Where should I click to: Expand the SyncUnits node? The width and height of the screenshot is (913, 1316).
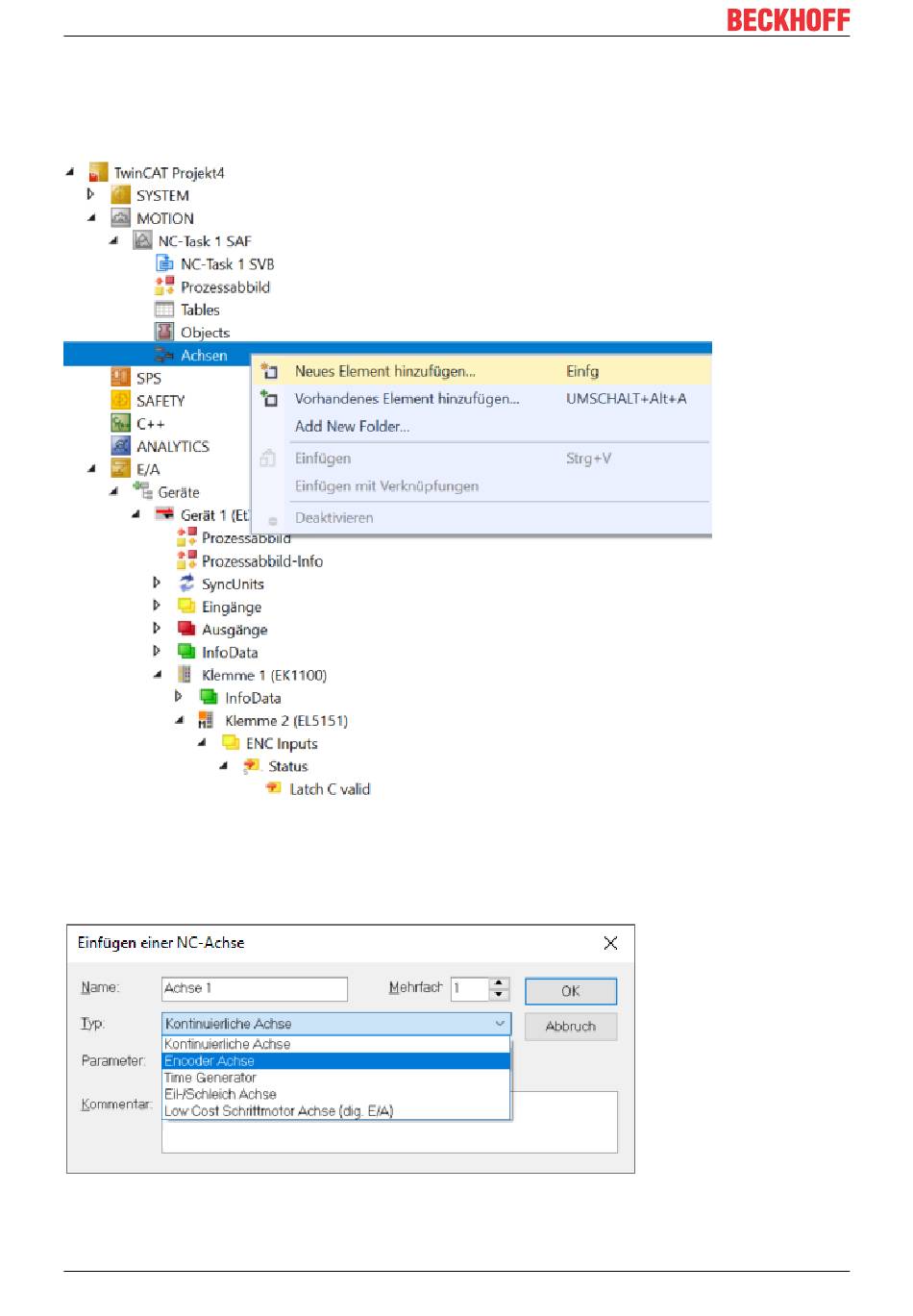[x=157, y=583]
